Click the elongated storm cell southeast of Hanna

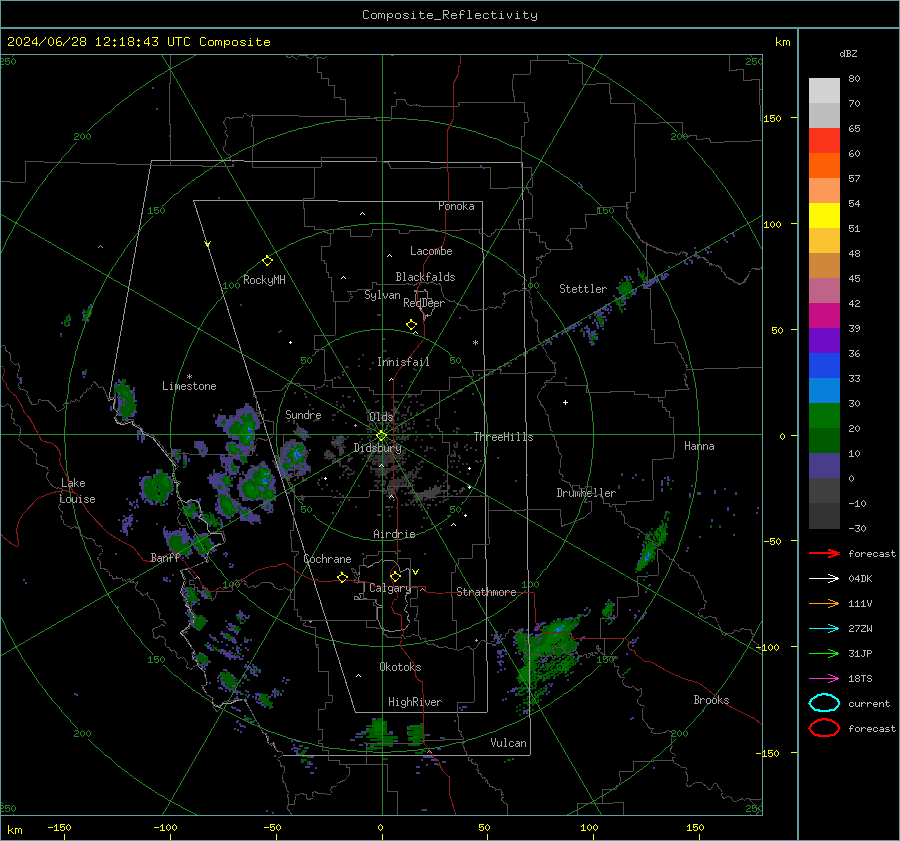pyautogui.click(x=653, y=545)
